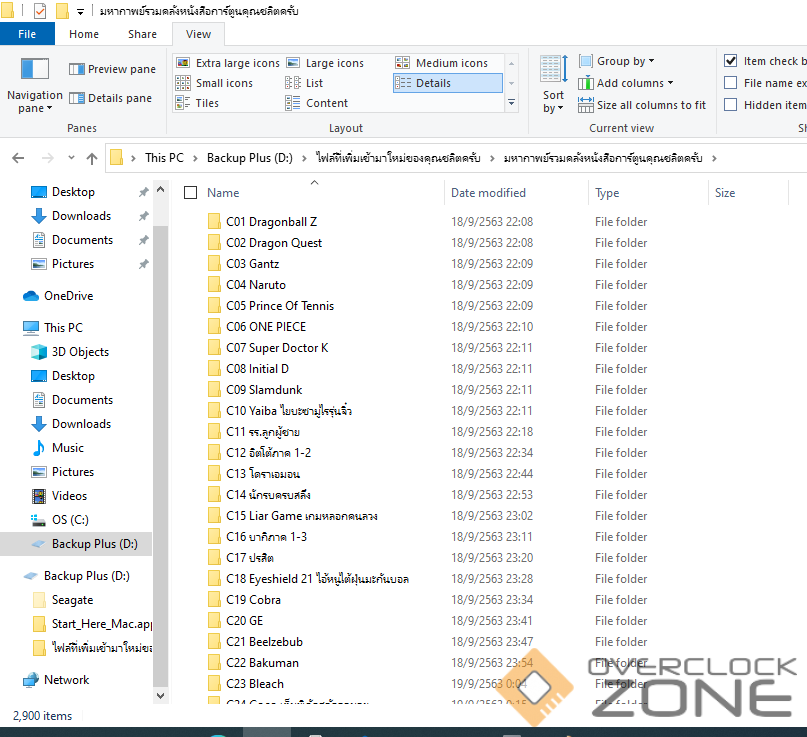Open recent locations dropdown arrow

click(x=71, y=158)
